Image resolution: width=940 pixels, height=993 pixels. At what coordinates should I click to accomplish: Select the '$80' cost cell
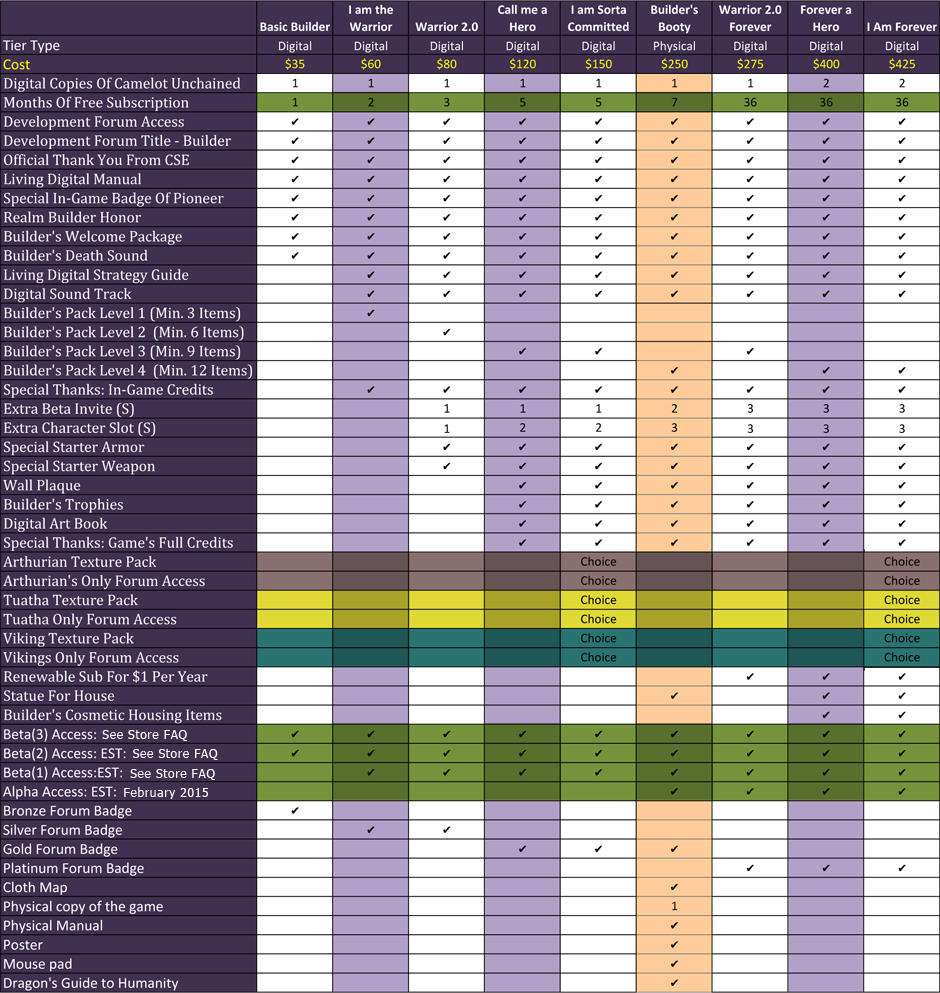447,64
